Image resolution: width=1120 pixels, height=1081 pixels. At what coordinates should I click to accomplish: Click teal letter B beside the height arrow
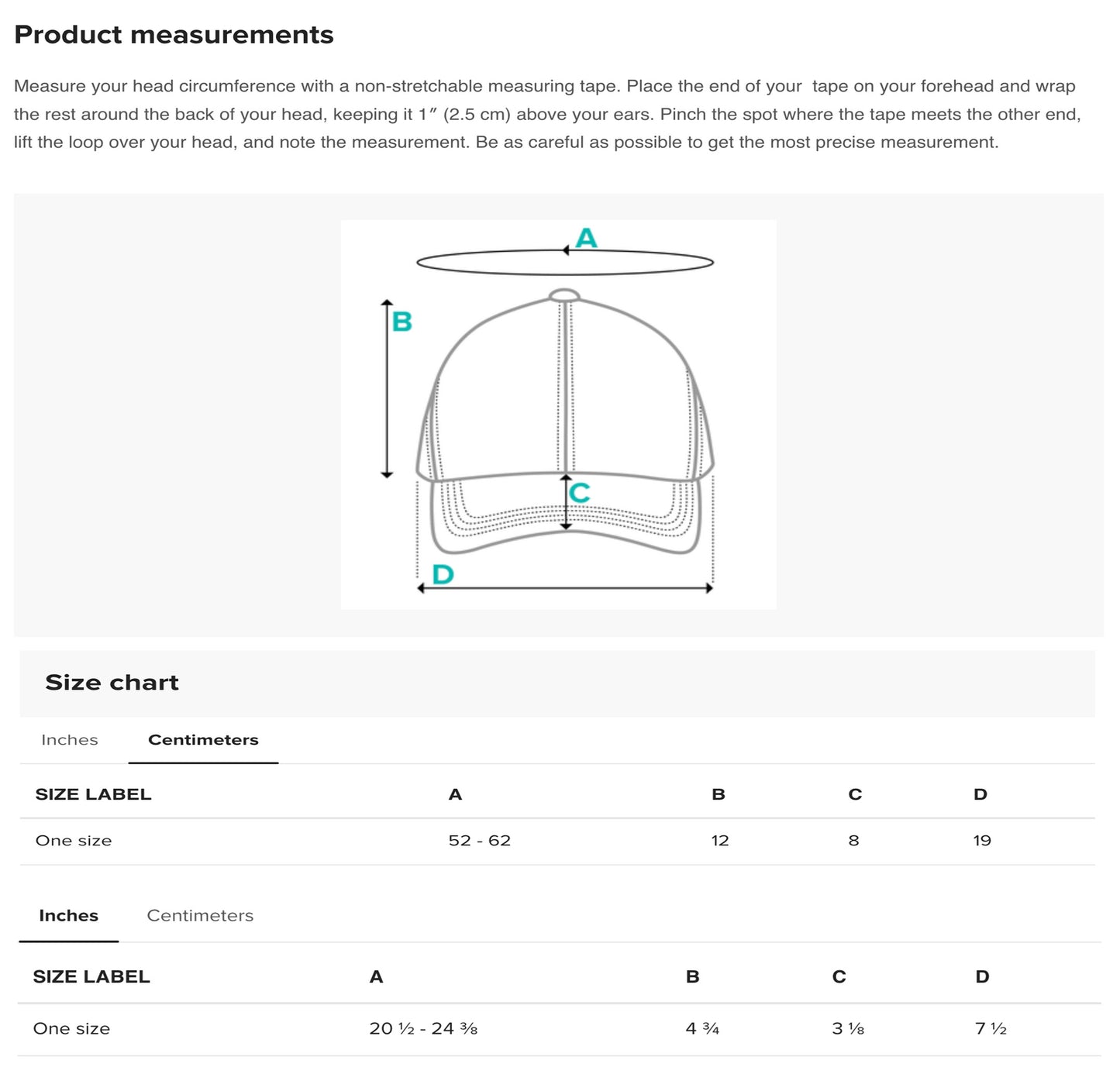click(x=402, y=322)
